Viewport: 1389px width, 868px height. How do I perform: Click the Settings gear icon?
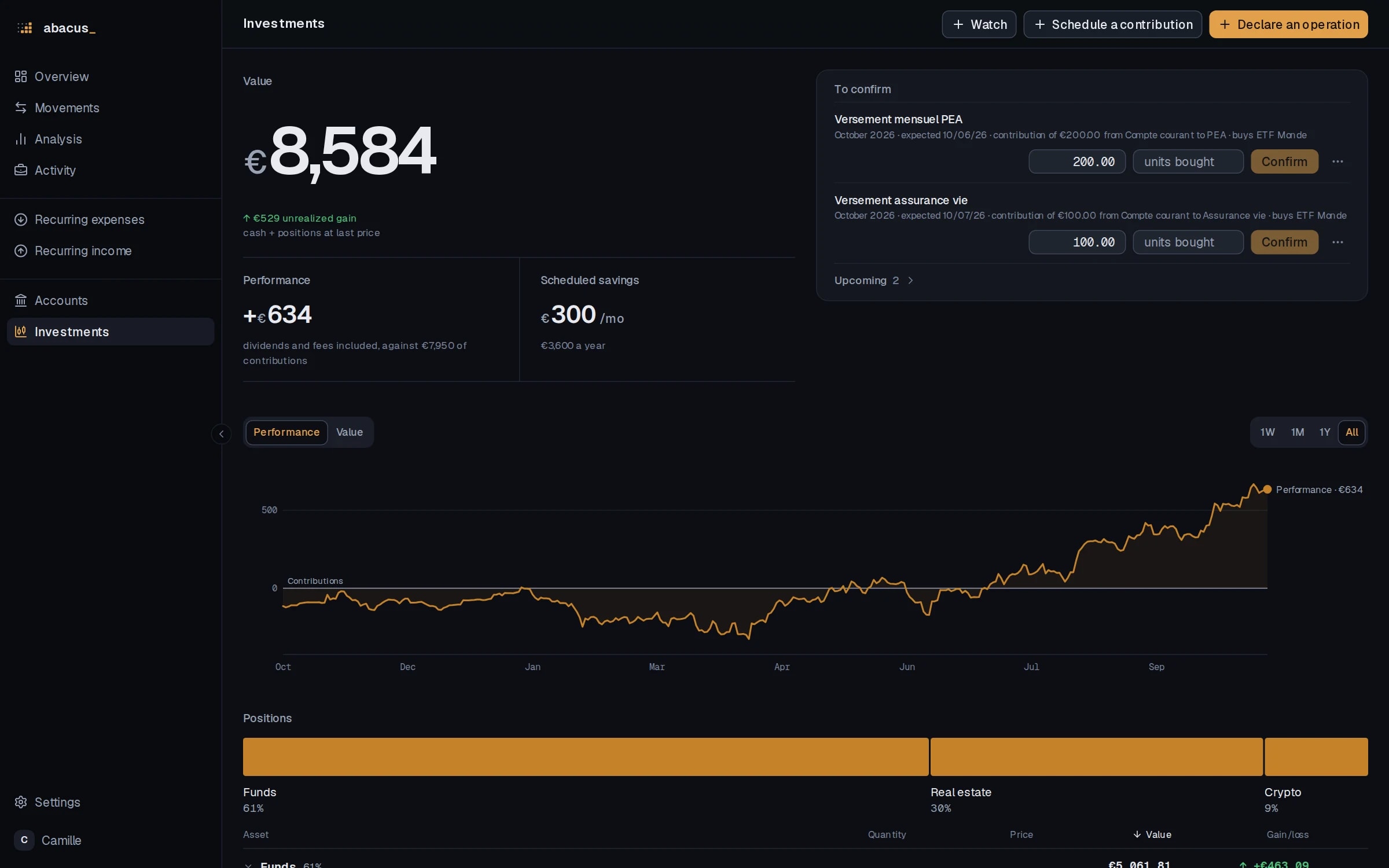click(21, 802)
